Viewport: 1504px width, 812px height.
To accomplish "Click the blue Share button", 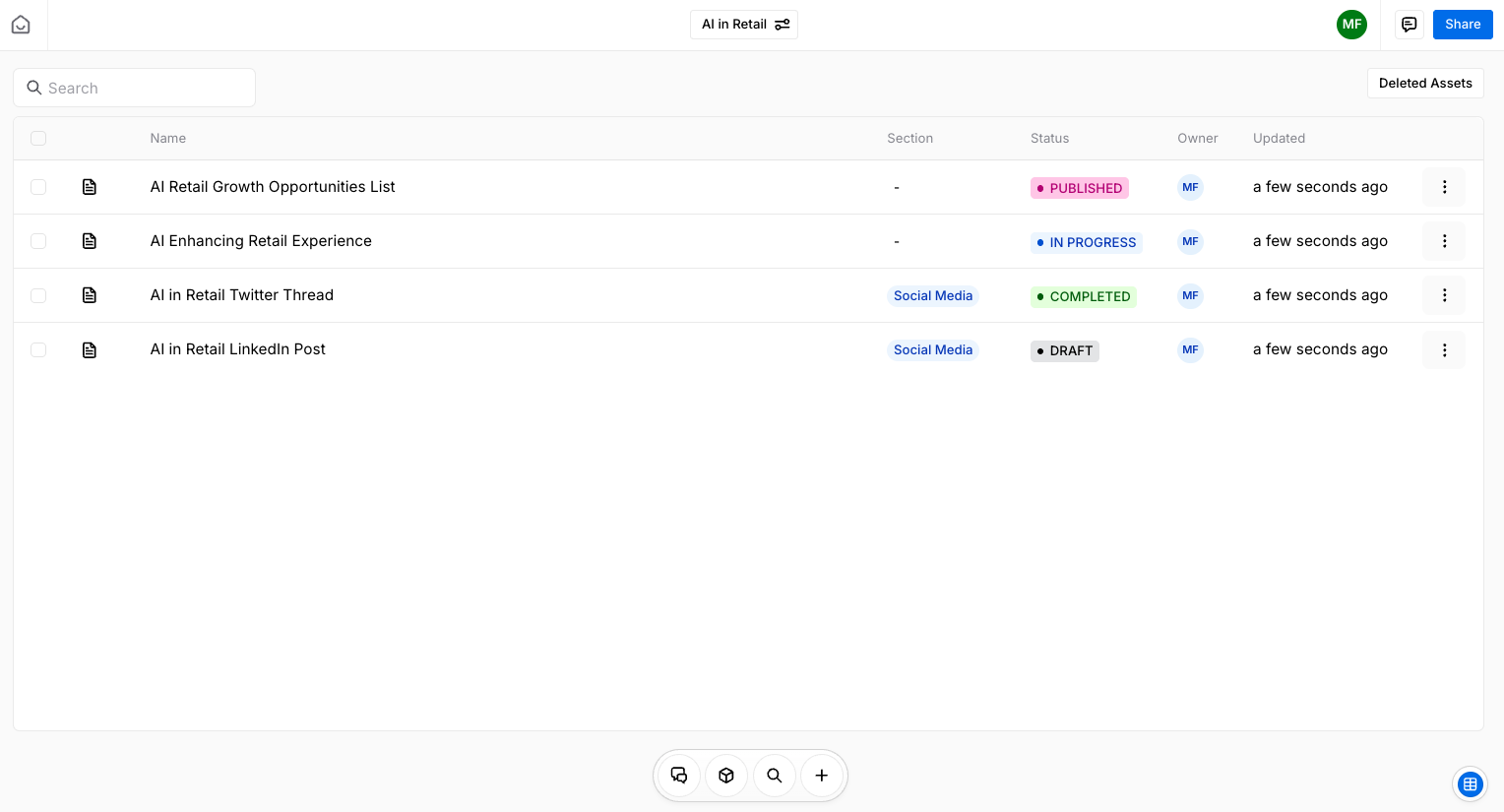I will pos(1462,25).
